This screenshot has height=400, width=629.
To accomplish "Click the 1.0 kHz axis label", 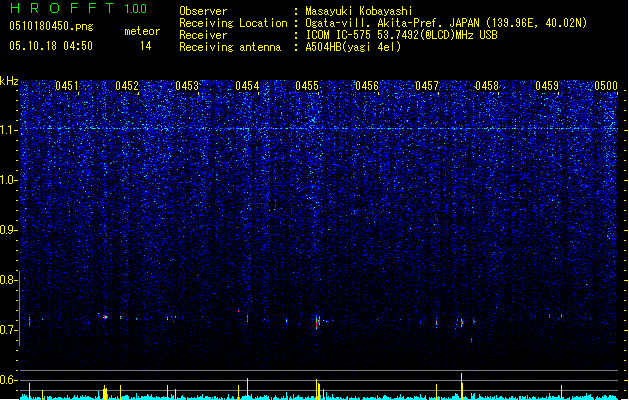I will (8, 180).
